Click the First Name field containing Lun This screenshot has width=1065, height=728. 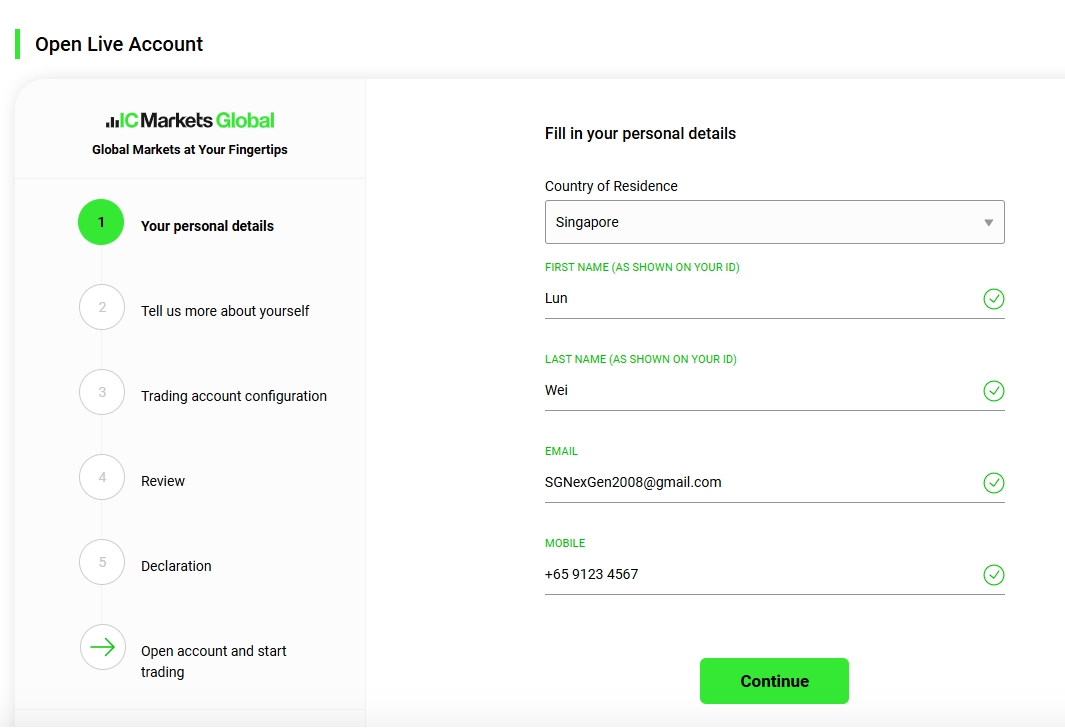[x=761, y=299]
